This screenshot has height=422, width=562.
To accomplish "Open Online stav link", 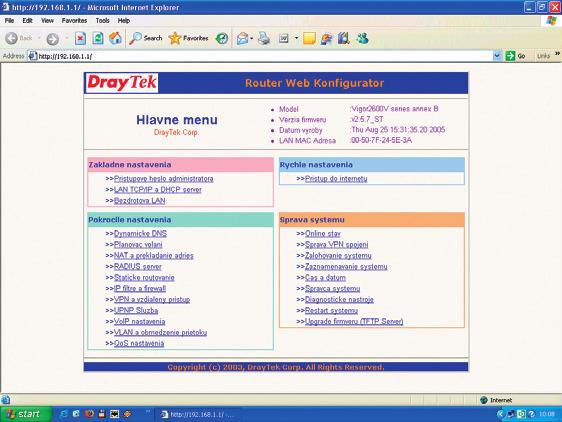I will click(323, 234).
